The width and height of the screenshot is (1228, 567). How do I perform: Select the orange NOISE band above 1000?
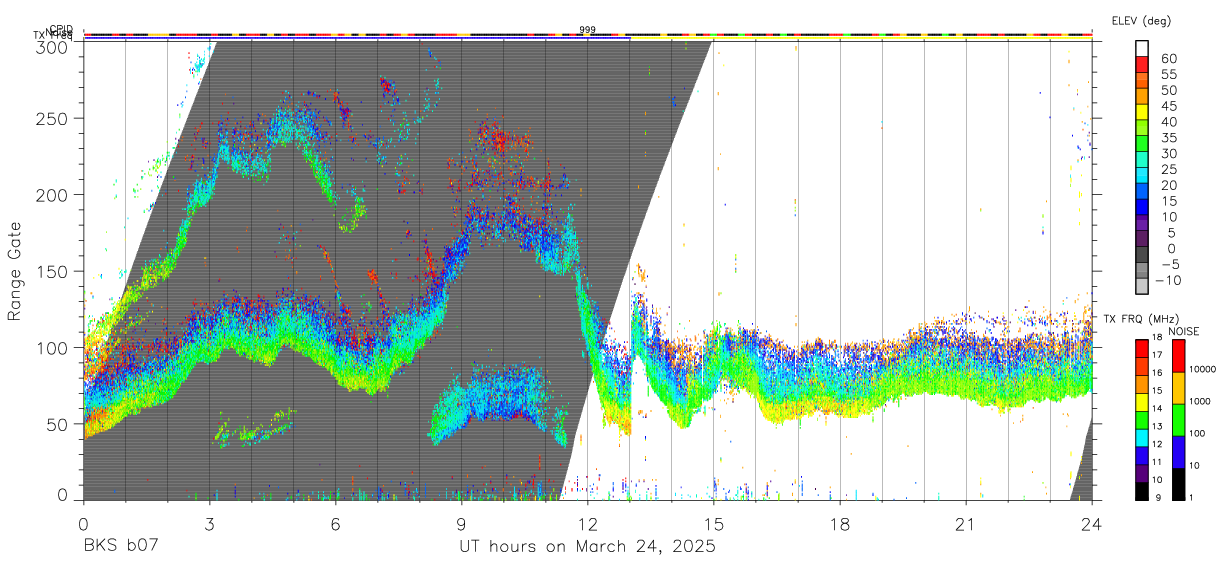pos(1178,388)
